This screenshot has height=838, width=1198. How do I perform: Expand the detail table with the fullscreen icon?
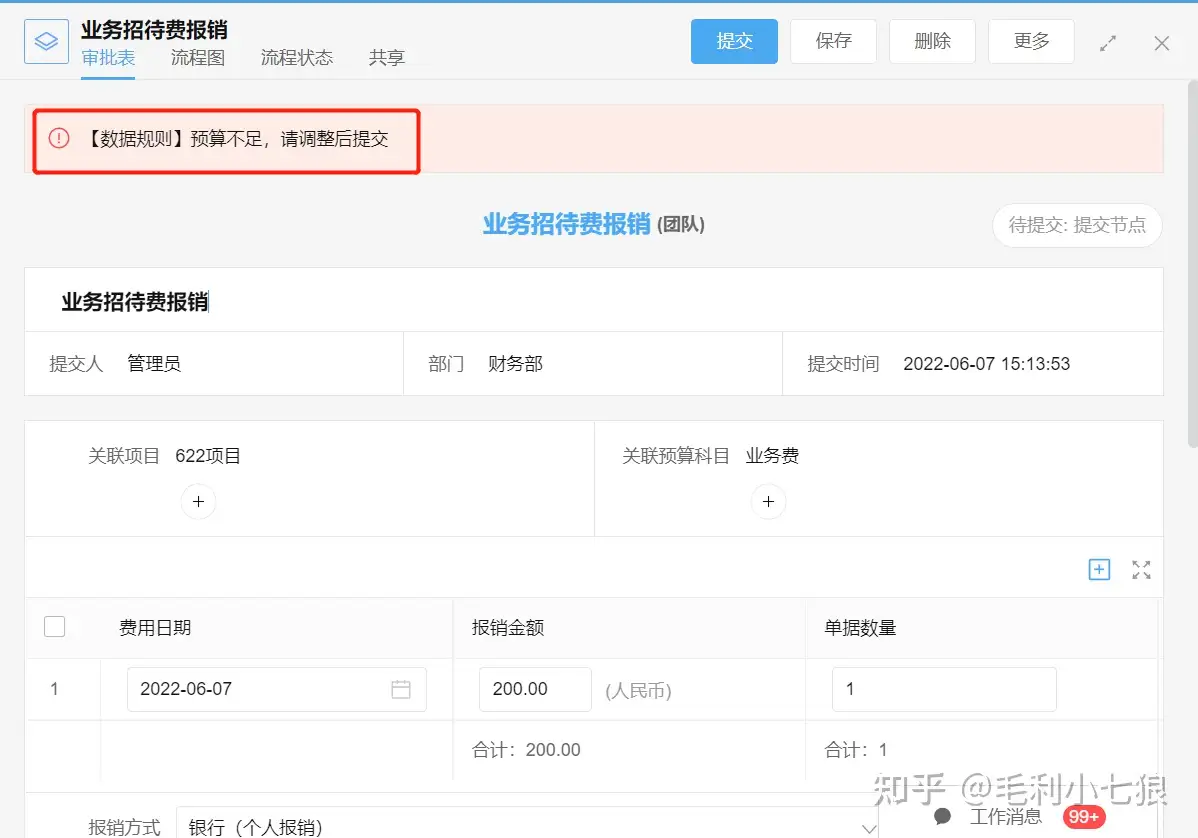tap(1141, 569)
